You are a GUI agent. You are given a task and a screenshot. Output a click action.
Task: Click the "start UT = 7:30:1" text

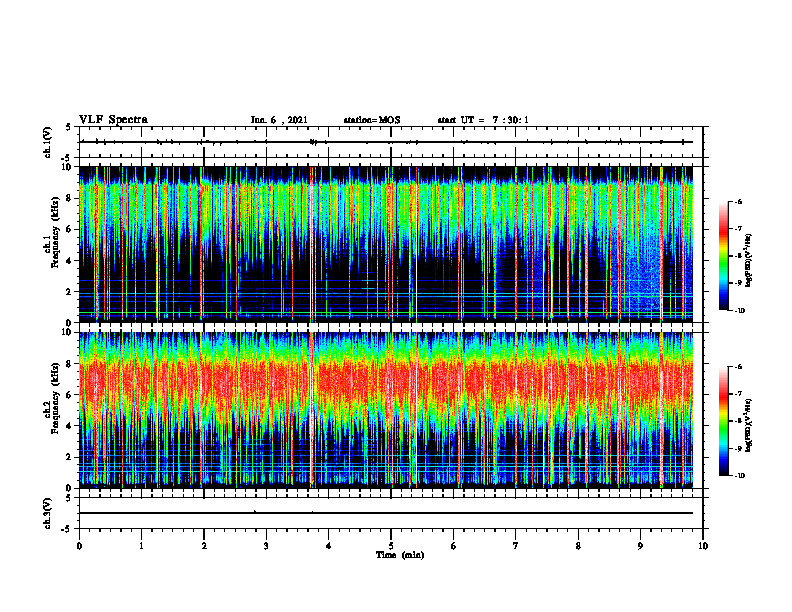[483, 120]
